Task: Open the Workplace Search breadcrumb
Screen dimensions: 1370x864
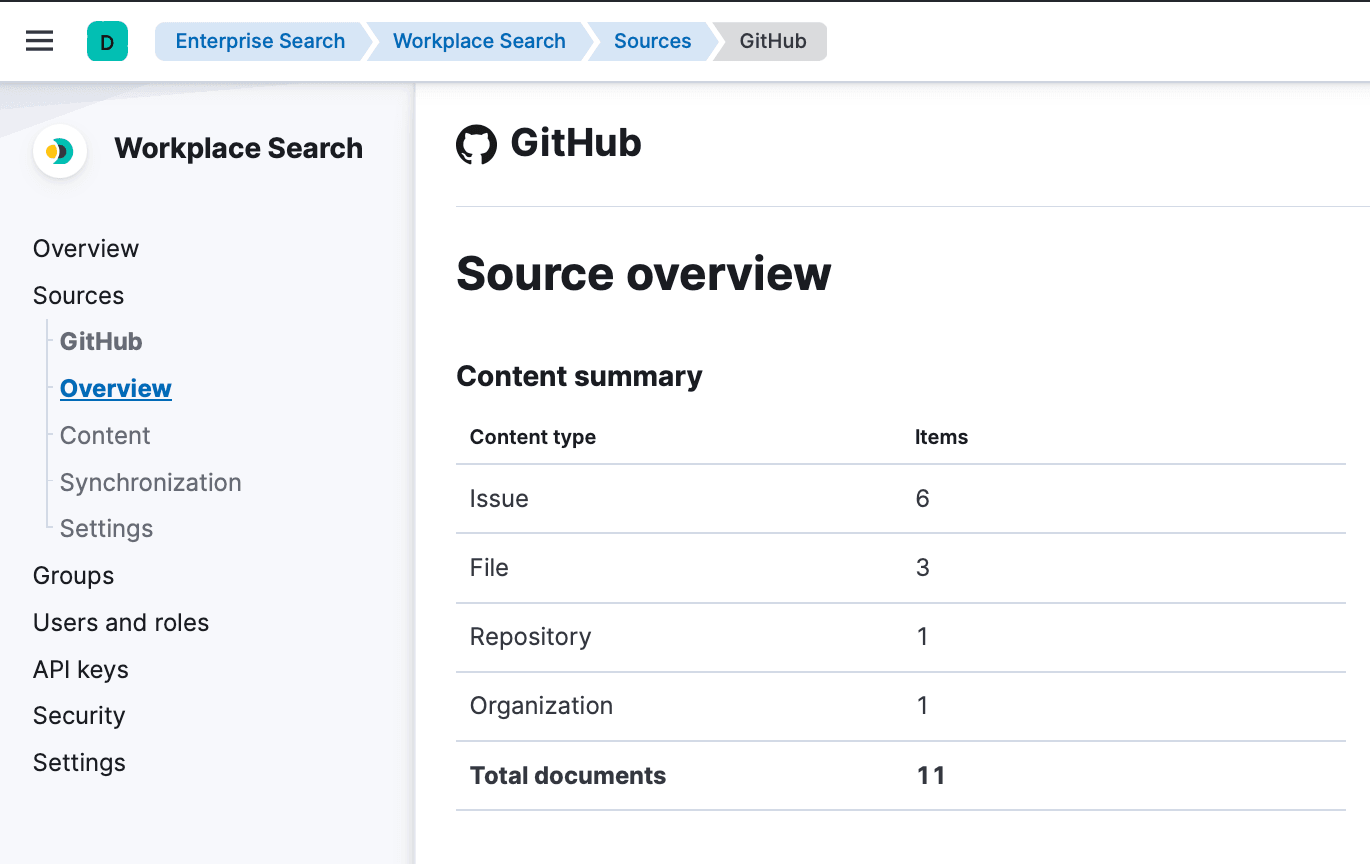Action: 479,41
